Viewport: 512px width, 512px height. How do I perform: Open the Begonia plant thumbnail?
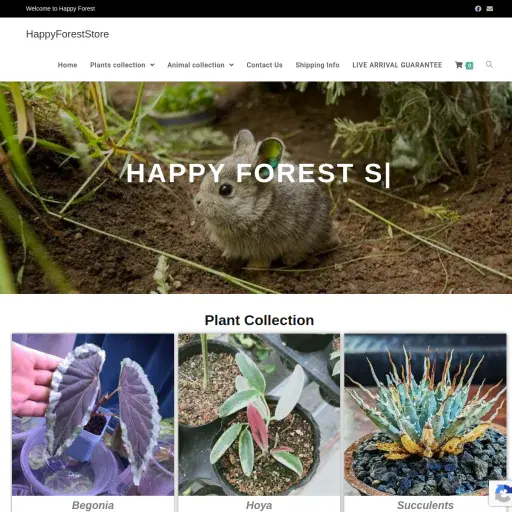click(x=93, y=414)
